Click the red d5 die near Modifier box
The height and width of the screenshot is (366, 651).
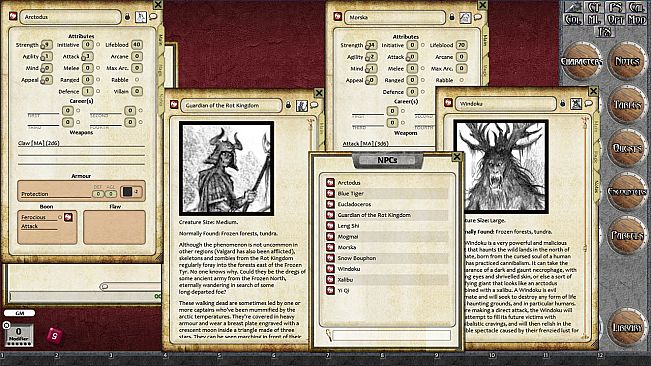coord(55,335)
